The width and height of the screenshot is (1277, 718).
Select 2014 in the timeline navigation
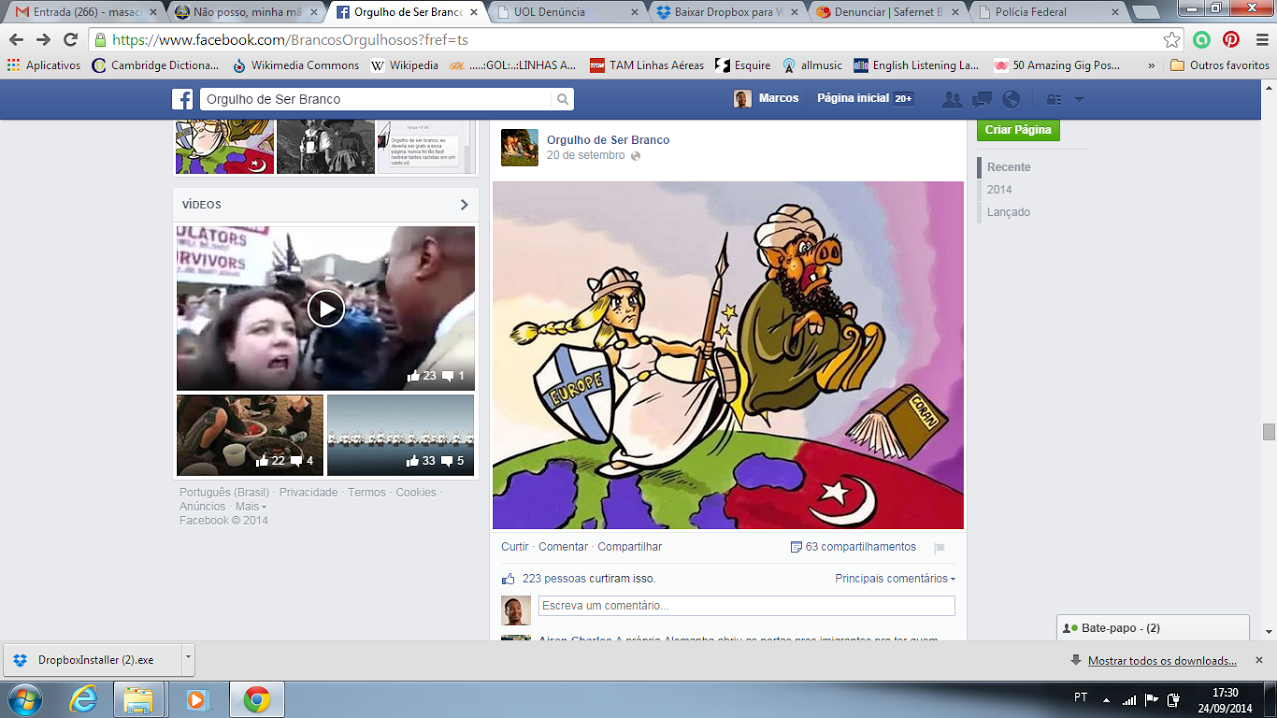pyautogui.click(x=999, y=190)
